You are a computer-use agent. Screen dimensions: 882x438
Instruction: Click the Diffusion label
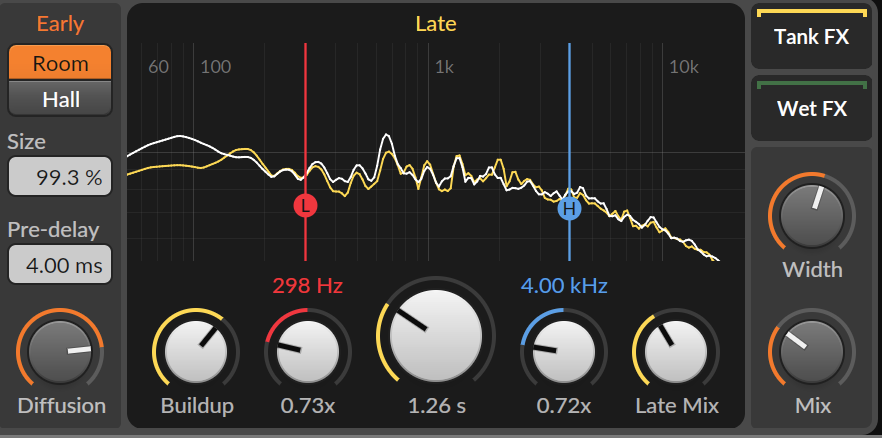pyautogui.click(x=61, y=406)
